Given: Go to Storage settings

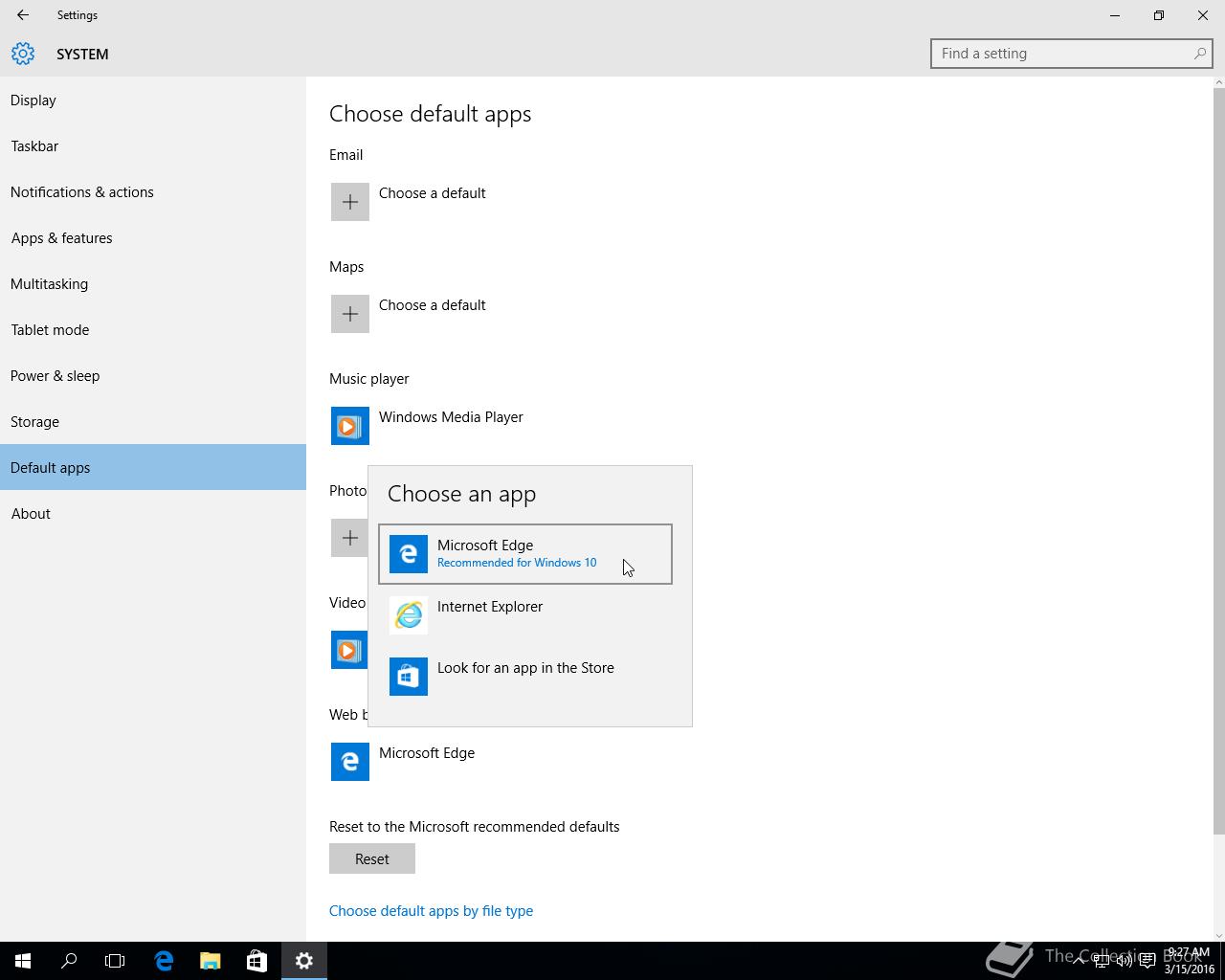Looking at the screenshot, I should (153, 421).
